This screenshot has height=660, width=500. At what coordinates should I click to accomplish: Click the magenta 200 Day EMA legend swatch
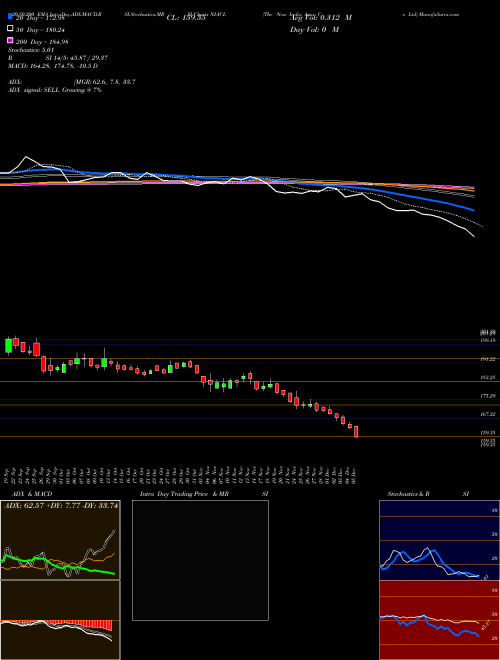[10, 41]
